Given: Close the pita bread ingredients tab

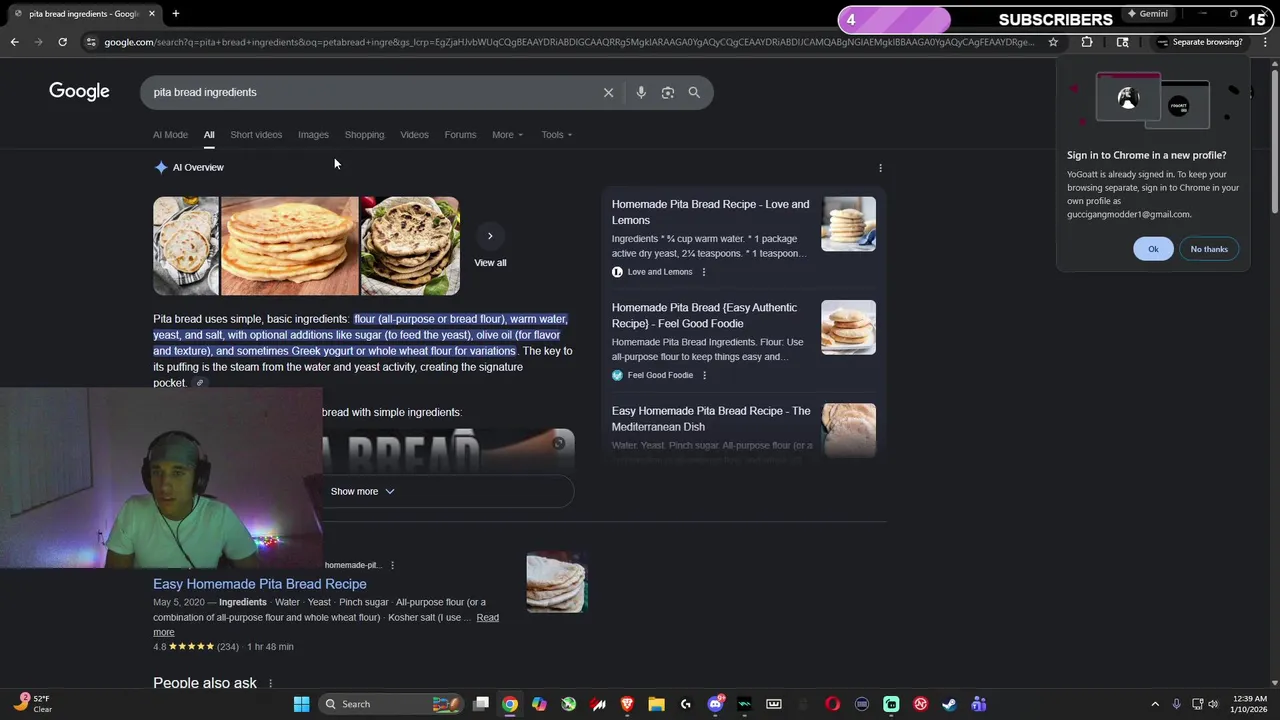Looking at the screenshot, I should (x=152, y=13).
